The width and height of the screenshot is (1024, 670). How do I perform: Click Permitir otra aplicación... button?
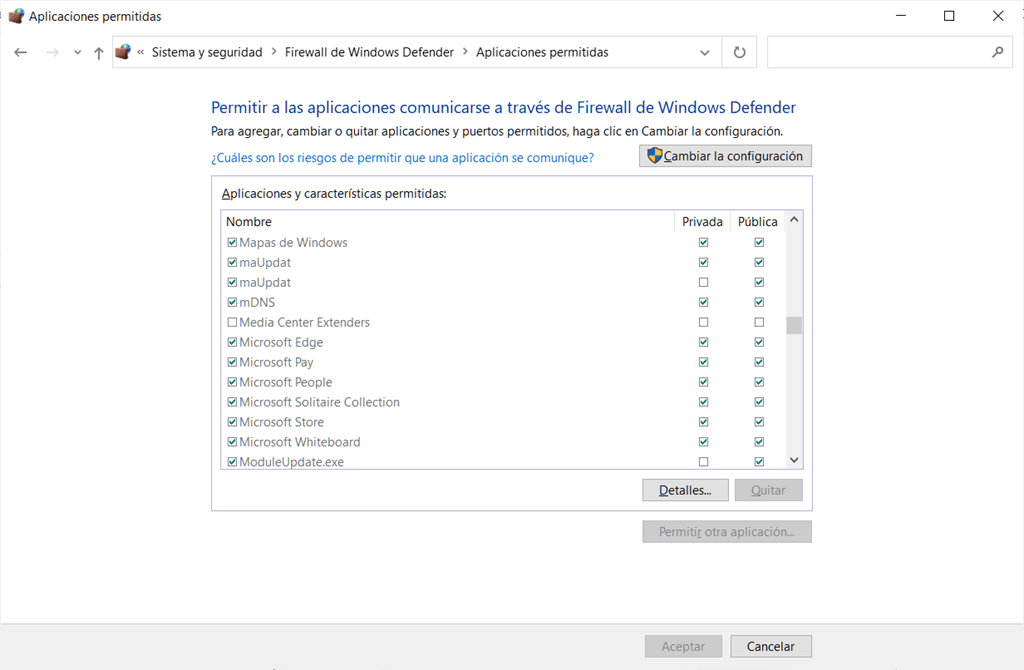pyautogui.click(x=727, y=532)
